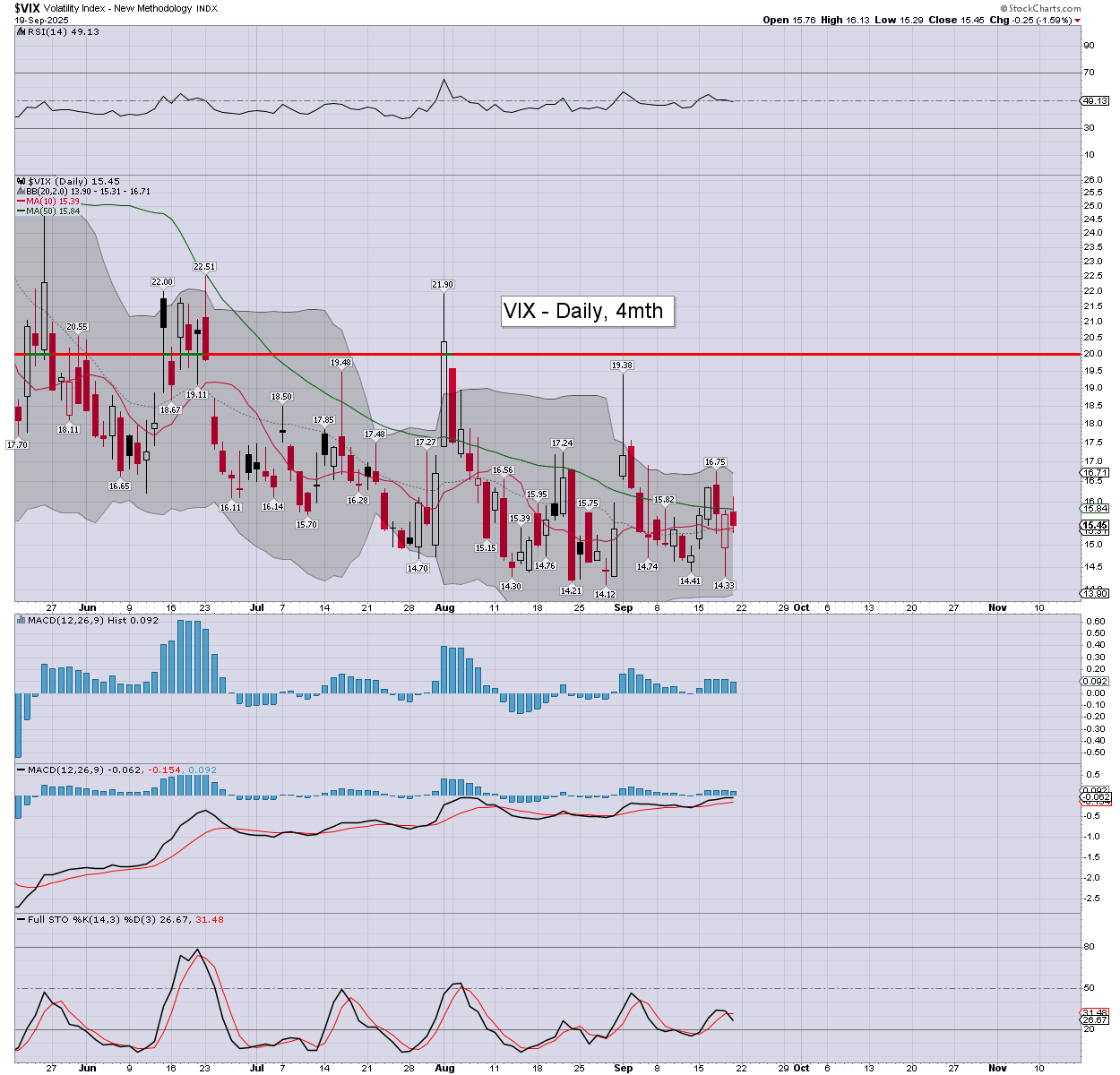
Task: Click the 15.84 MA(50) axis value tag
Action: 1096,509
